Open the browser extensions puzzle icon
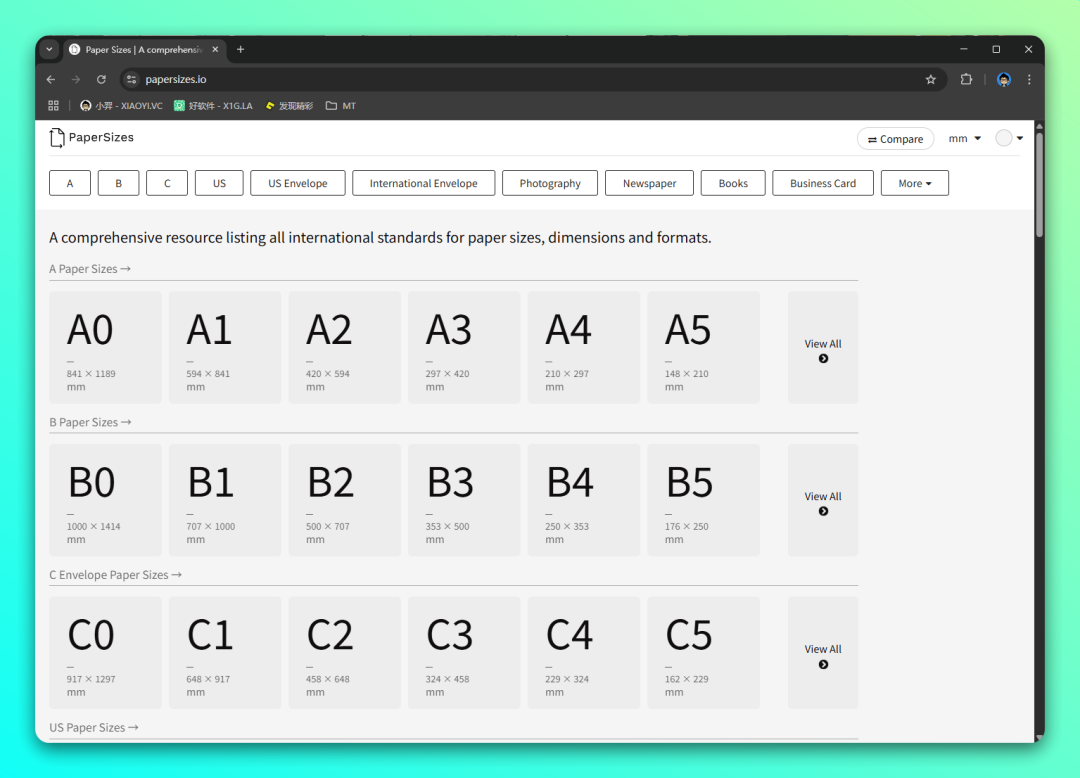 tap(966, 80)
